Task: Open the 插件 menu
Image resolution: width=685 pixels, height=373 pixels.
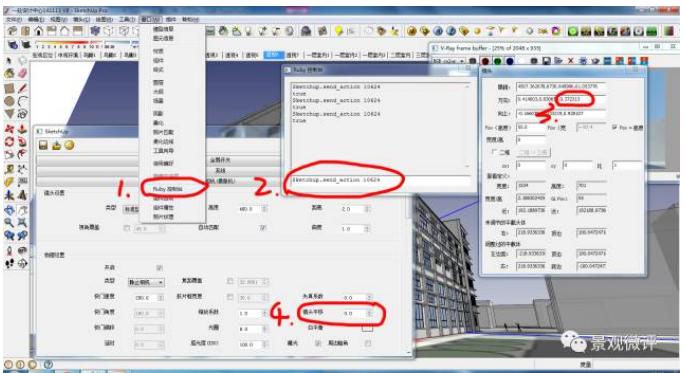Action: [170, 19]
